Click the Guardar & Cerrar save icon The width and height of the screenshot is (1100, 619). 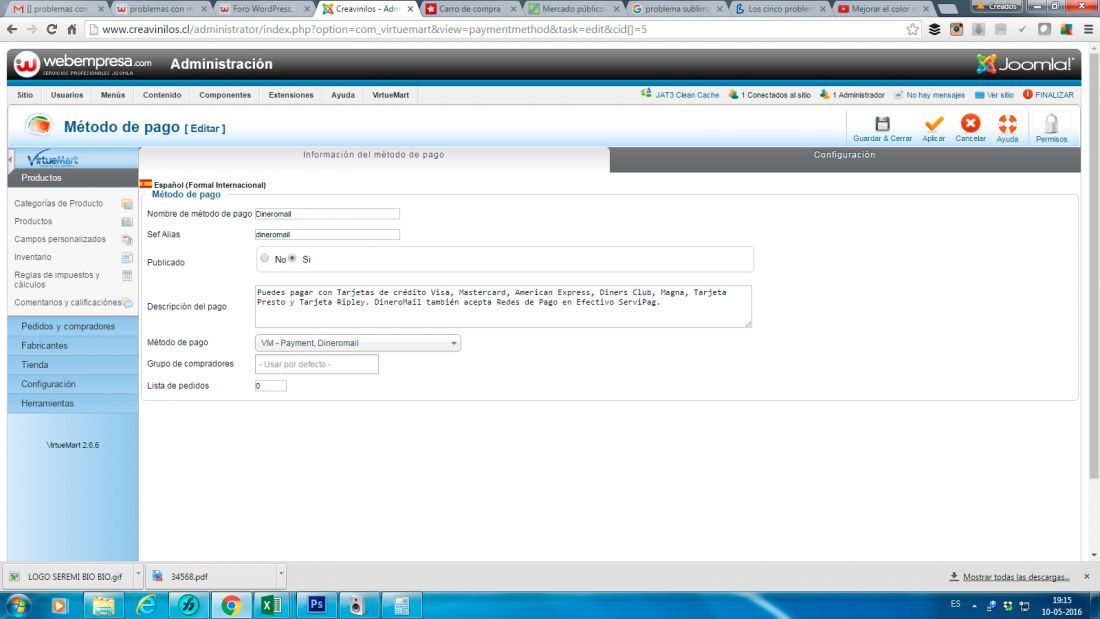tap(882, 124)
